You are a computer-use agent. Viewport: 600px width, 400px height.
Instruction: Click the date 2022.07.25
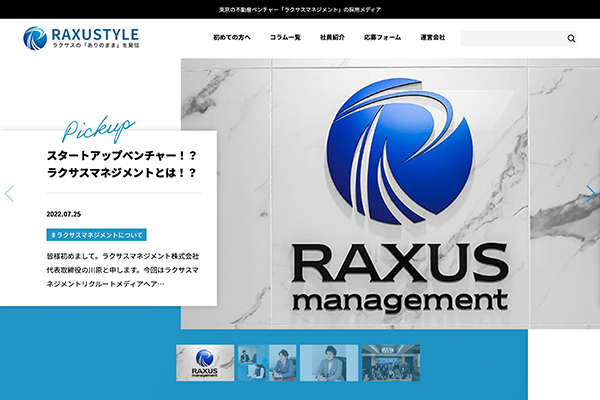click(64, 214)
